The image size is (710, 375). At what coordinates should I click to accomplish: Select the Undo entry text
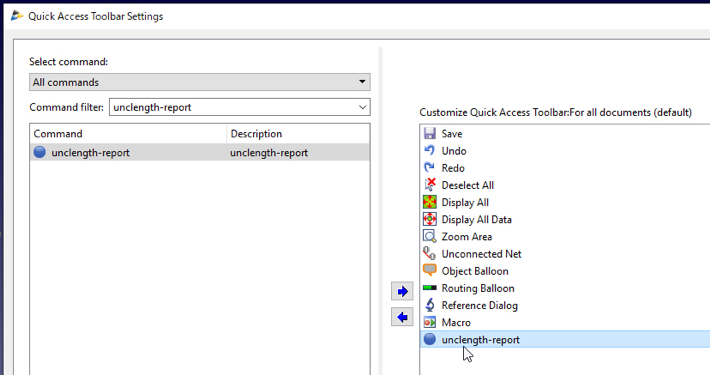click(x=454, y=151)
